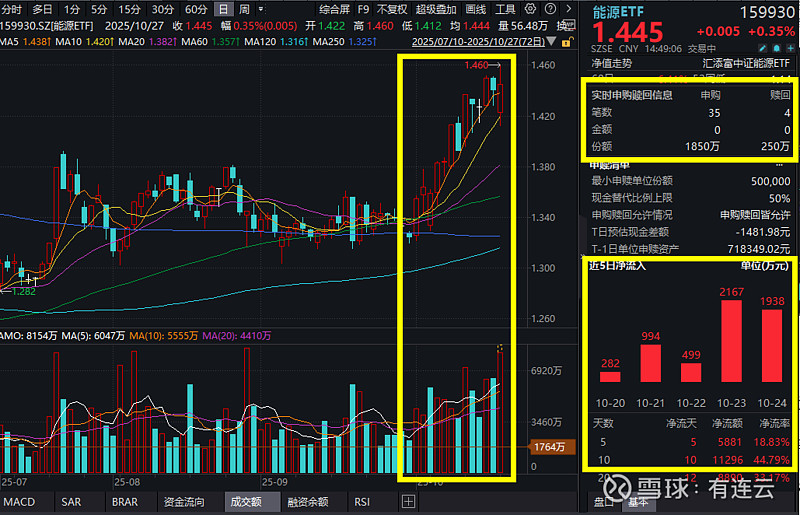Click the 能源ETF title in right panel
The image size is (800, 515).
coord(618,12)
